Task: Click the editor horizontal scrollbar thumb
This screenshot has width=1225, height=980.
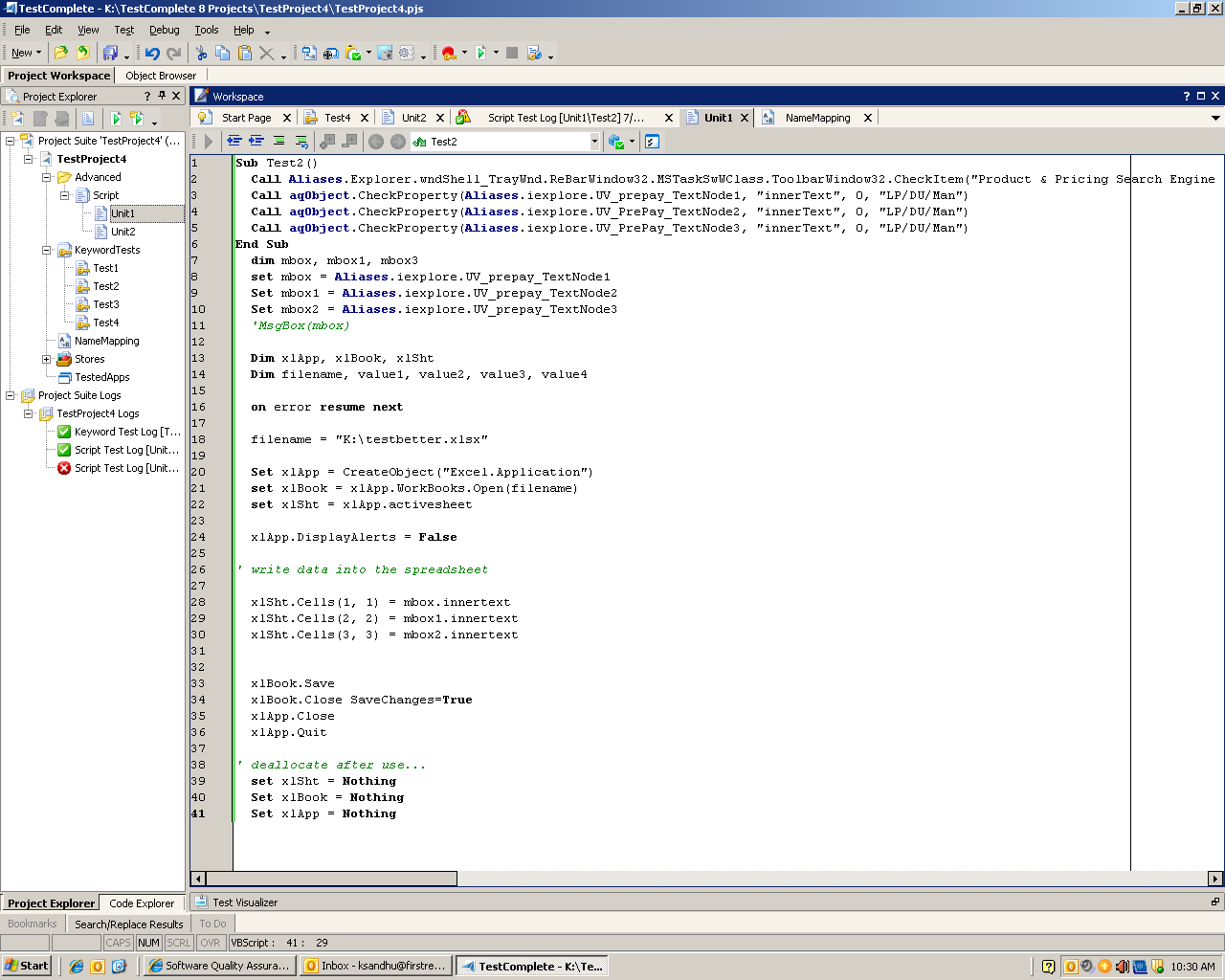Action: 331,879
